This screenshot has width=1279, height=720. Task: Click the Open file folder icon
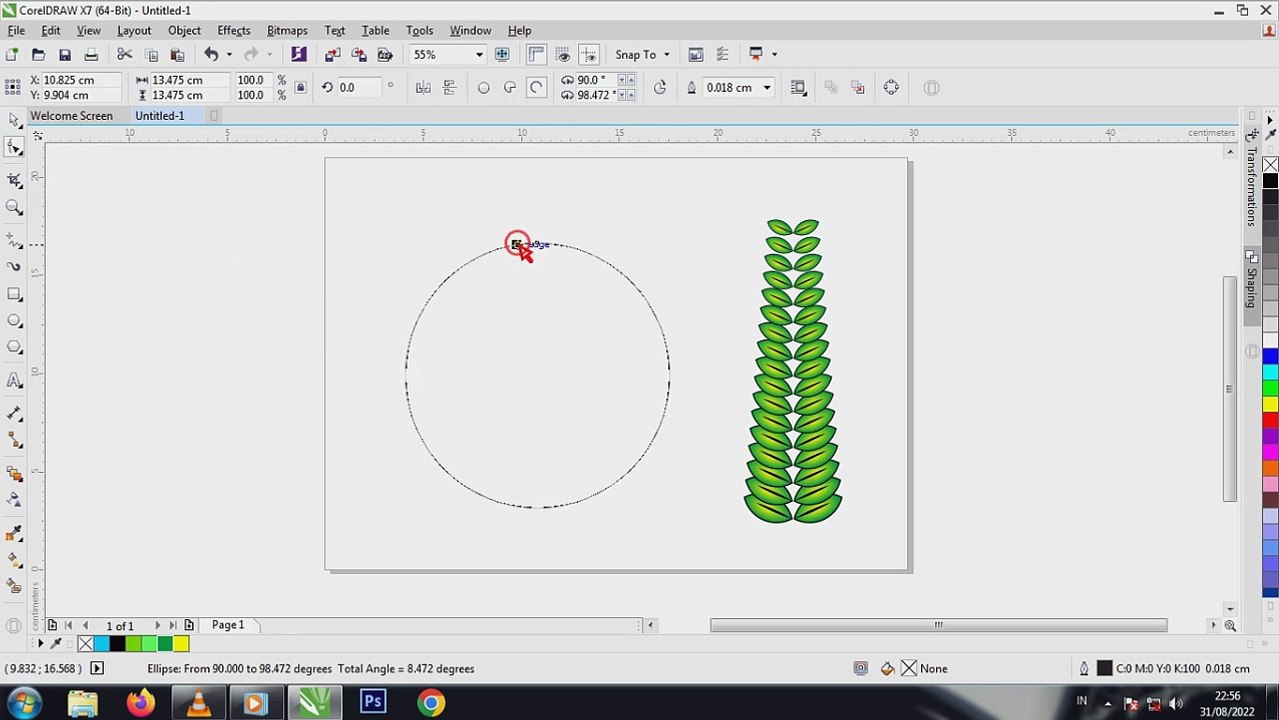(x=39, y=55)
